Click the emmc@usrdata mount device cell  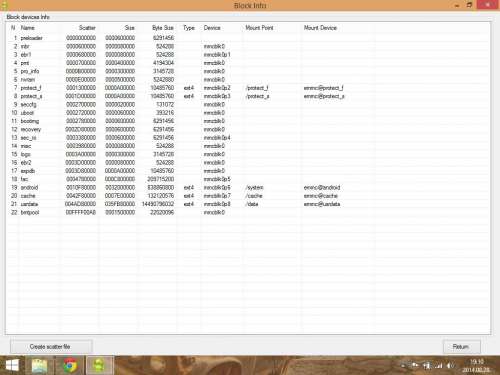[x=322, y=204]
